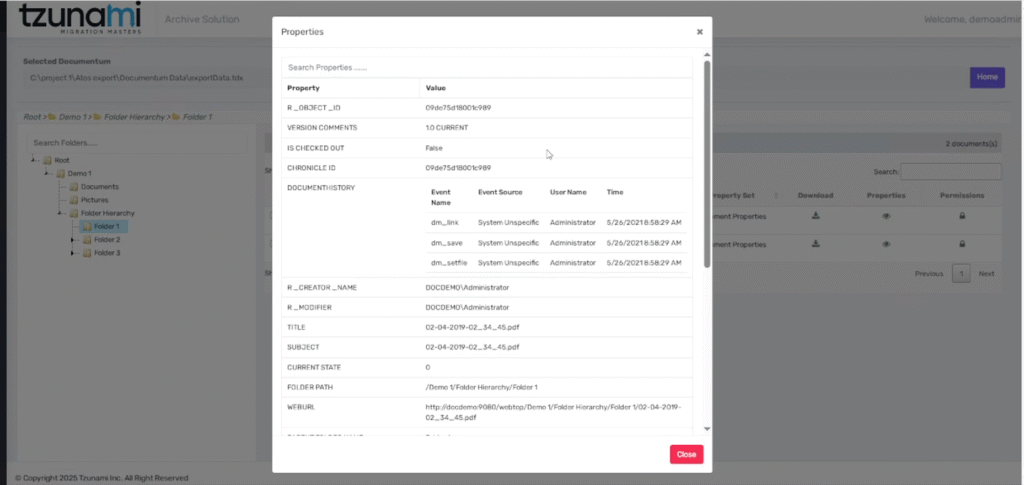Expand Folder 2 in the folder tree
1024x485 pixels.
(72, 240)
